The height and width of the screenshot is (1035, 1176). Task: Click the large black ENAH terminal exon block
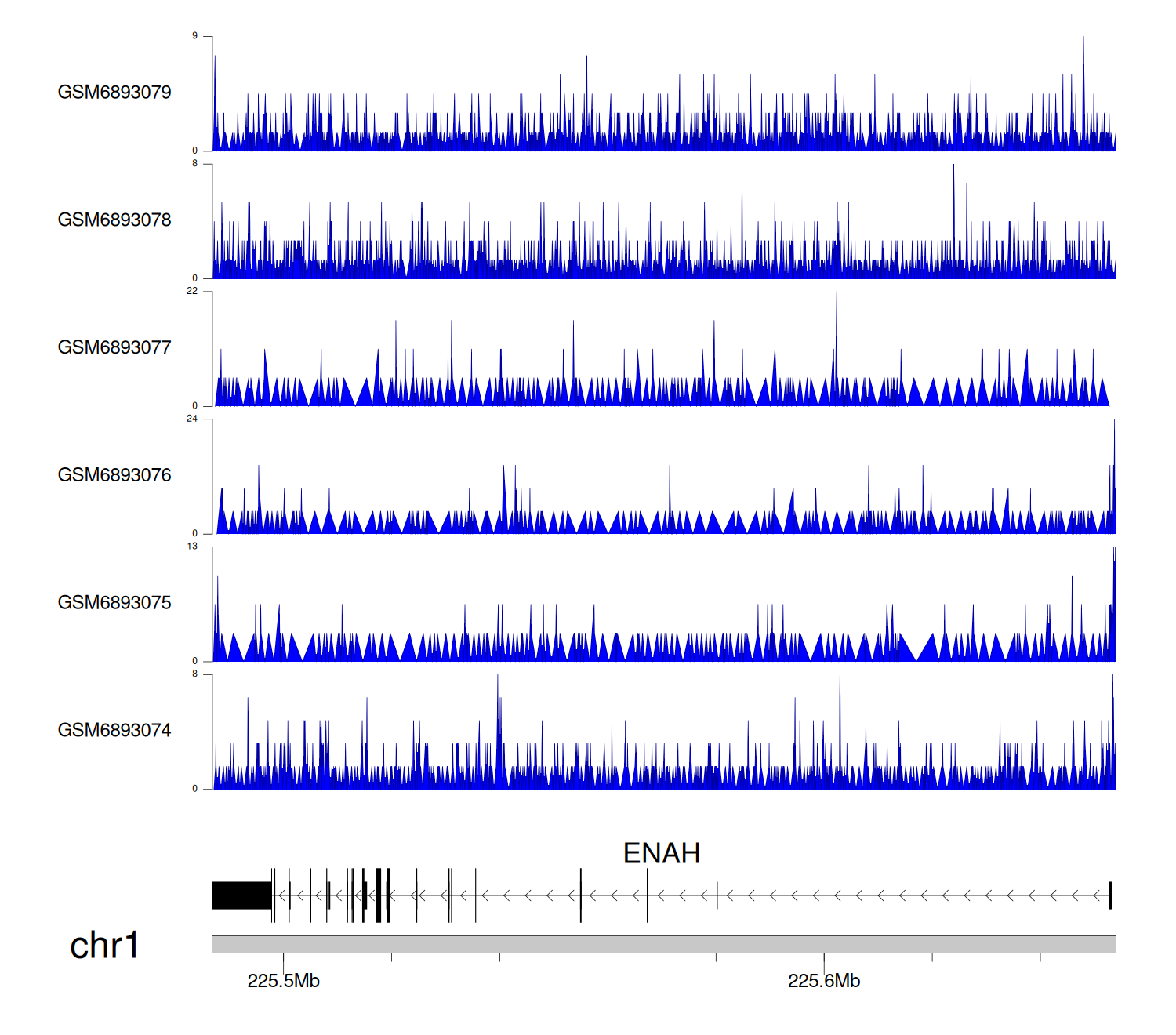pyautogui.click(x=241, y=895)
